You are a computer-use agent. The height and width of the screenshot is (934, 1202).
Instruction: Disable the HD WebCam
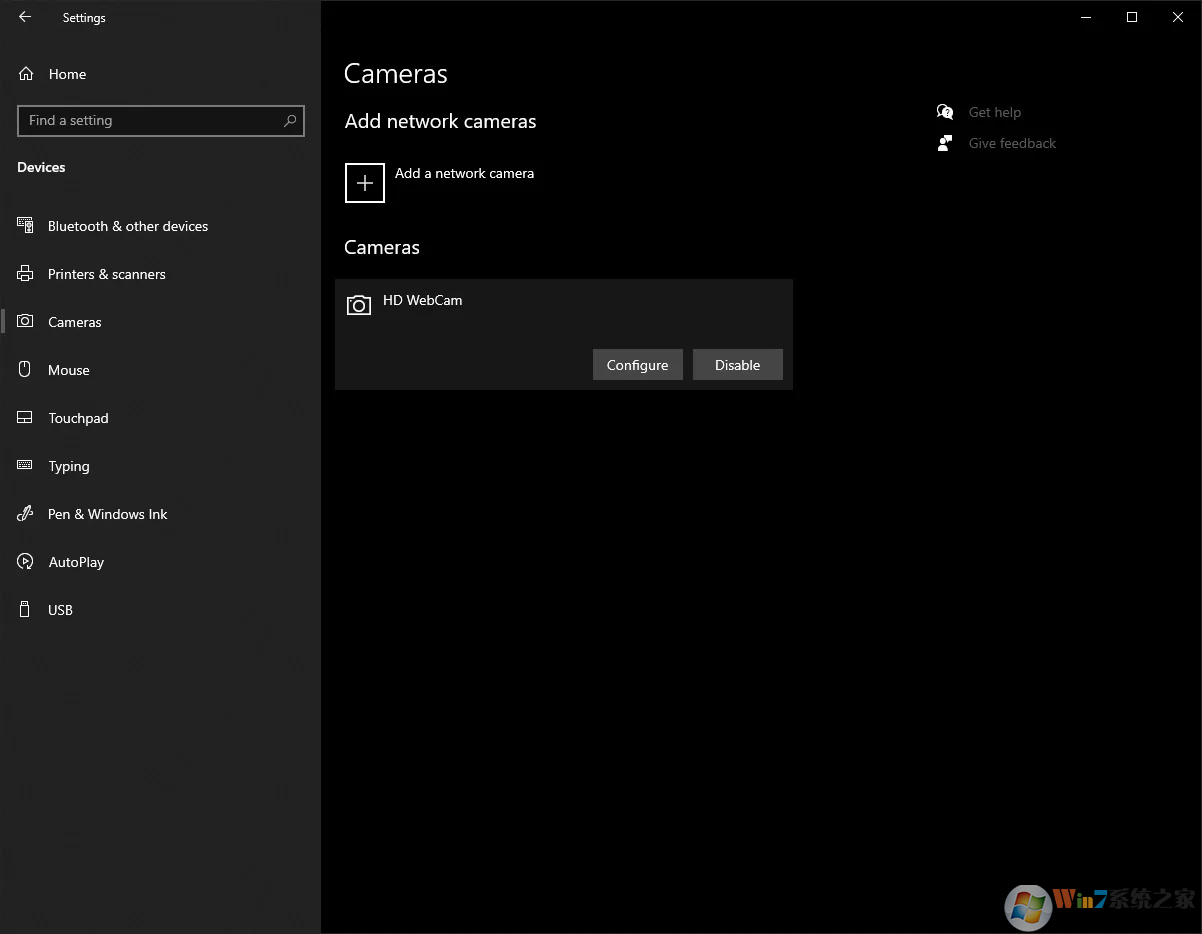[x=737, y=365]
